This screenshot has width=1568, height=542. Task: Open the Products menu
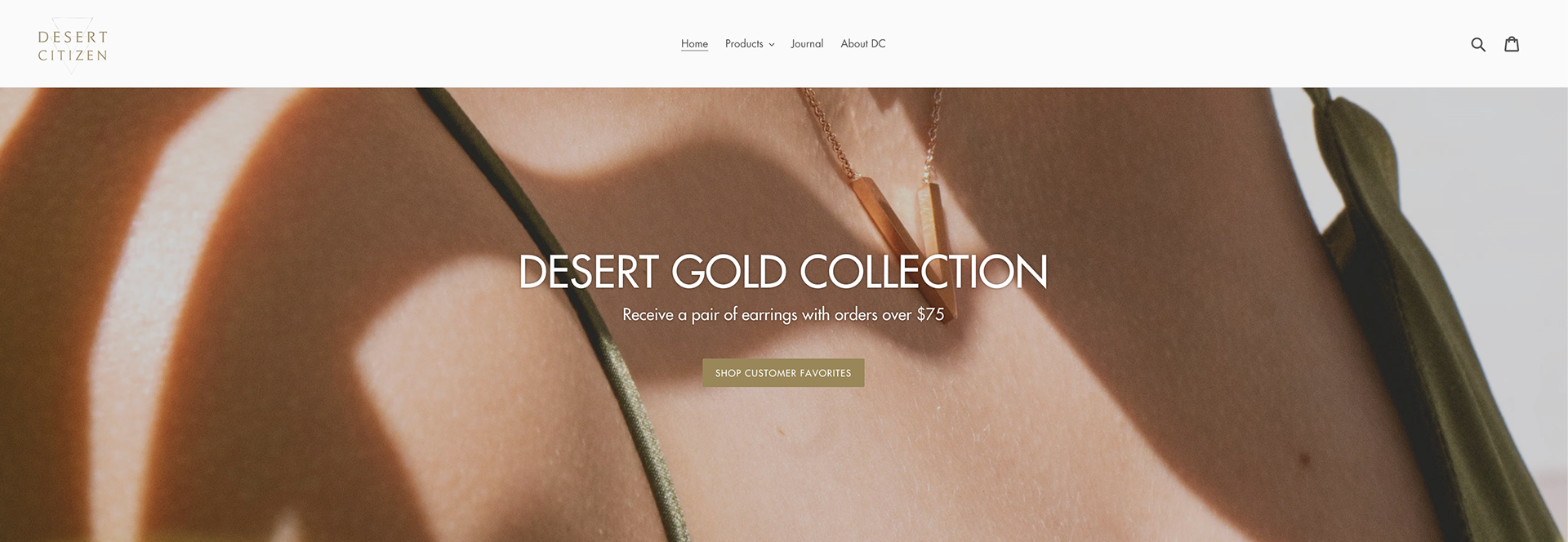(x=750, y=43)
